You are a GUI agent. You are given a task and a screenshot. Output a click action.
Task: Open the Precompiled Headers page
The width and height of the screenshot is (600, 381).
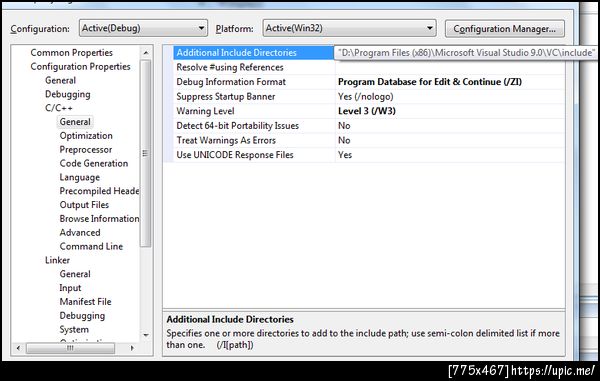click(99, 191)
